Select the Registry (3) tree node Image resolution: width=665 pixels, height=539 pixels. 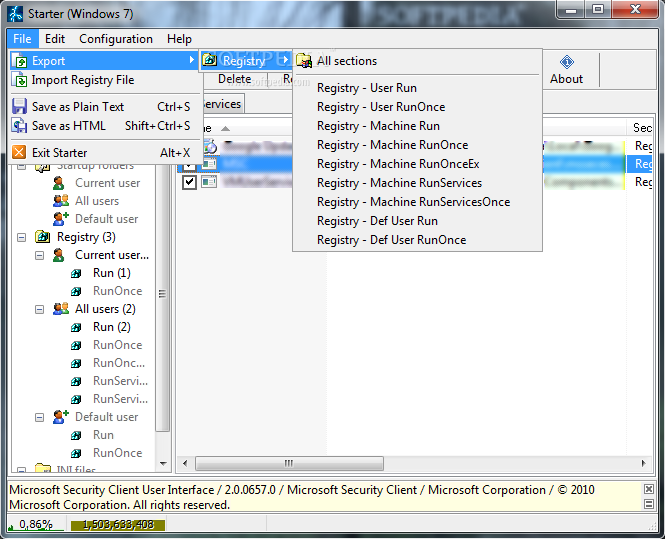tap(86, 237)
